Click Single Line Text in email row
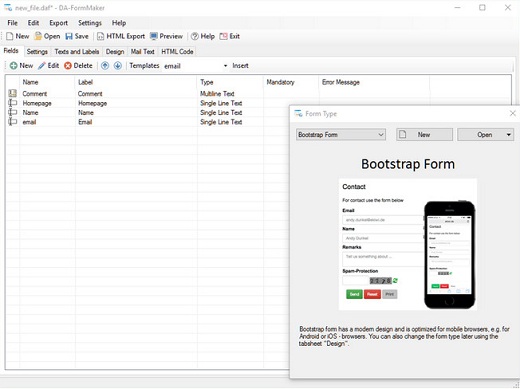 (x=221, y=122)
